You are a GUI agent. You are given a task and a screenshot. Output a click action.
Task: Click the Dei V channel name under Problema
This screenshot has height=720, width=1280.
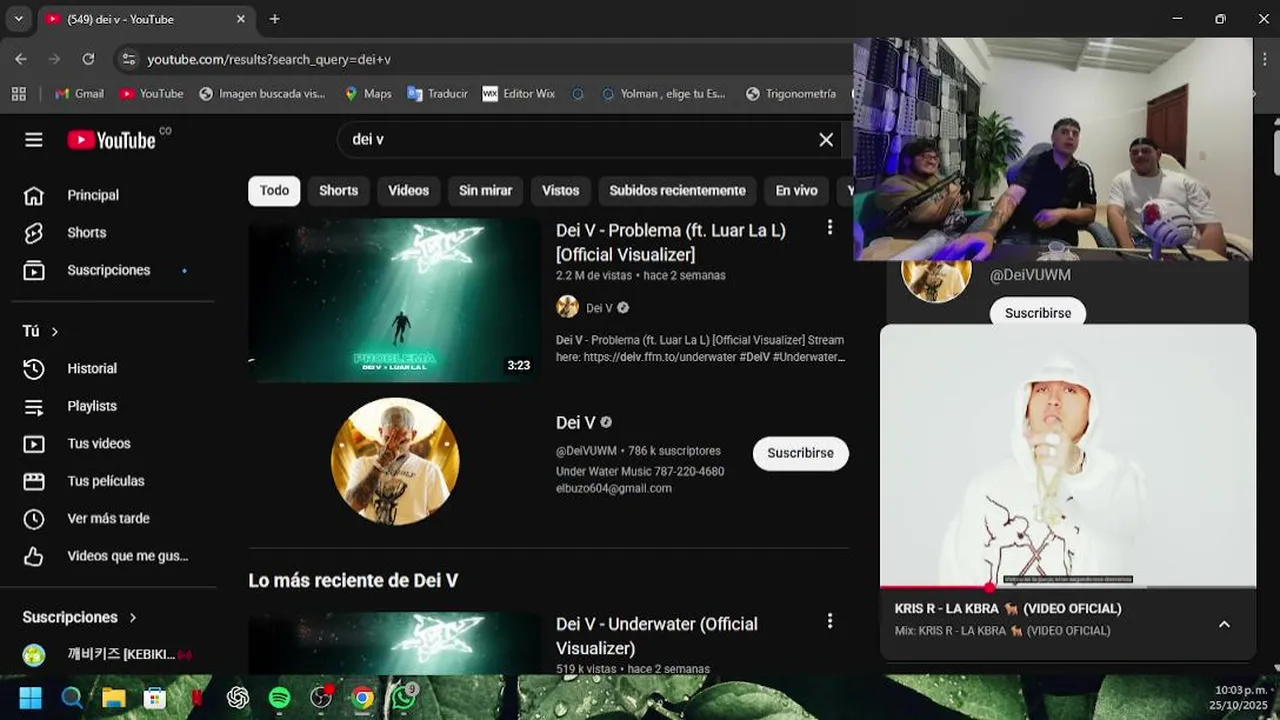(599, 308)
